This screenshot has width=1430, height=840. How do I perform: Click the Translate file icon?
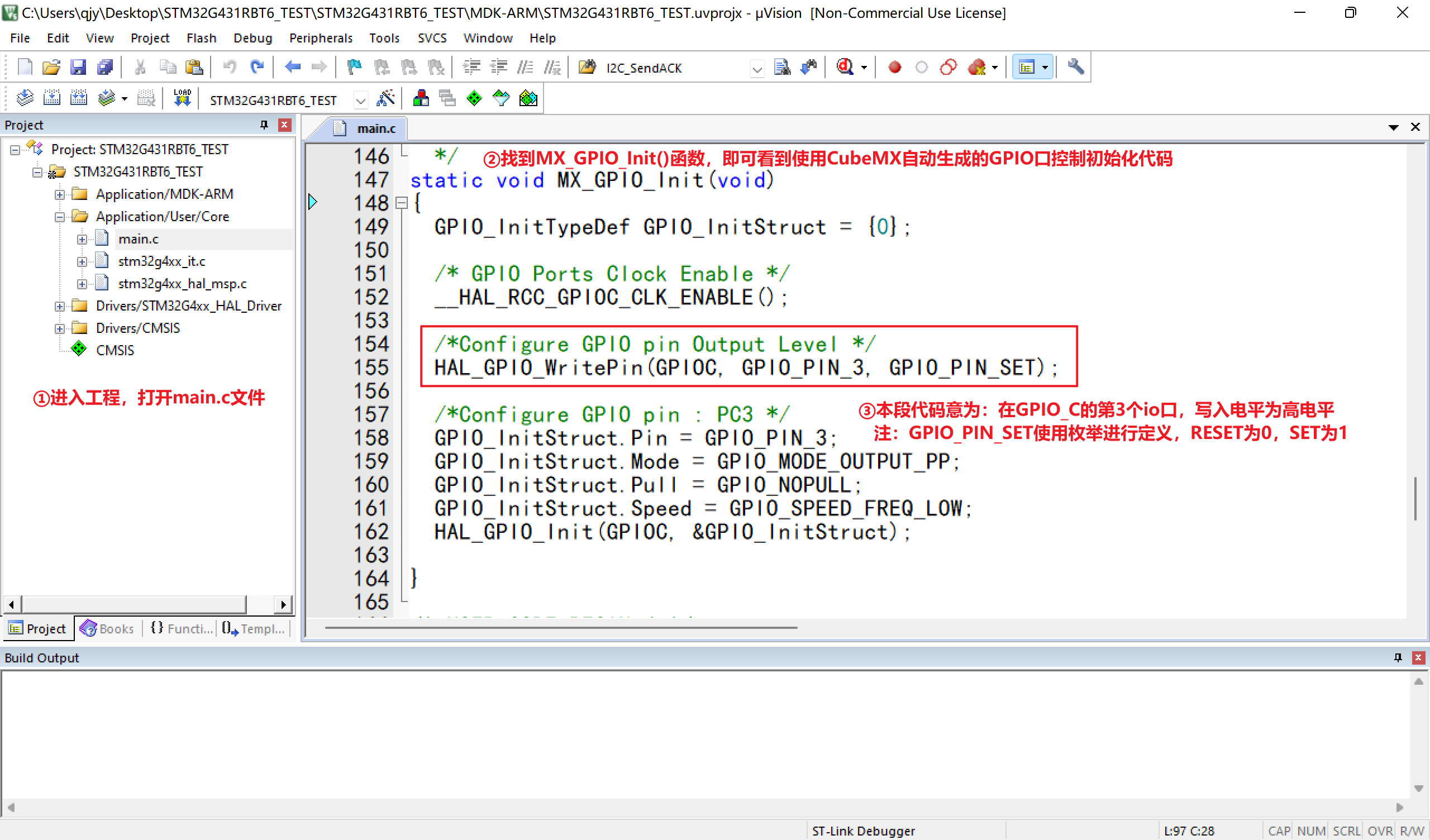tap(25, 99)
